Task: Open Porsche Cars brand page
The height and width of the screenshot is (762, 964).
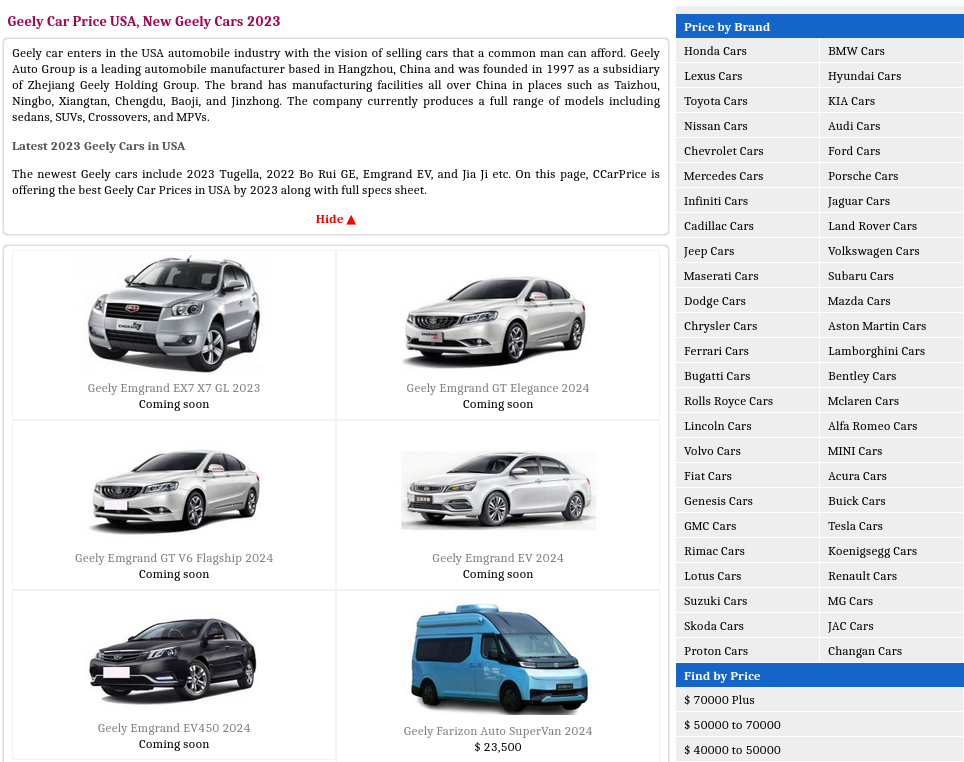Action: coord(863,176)
